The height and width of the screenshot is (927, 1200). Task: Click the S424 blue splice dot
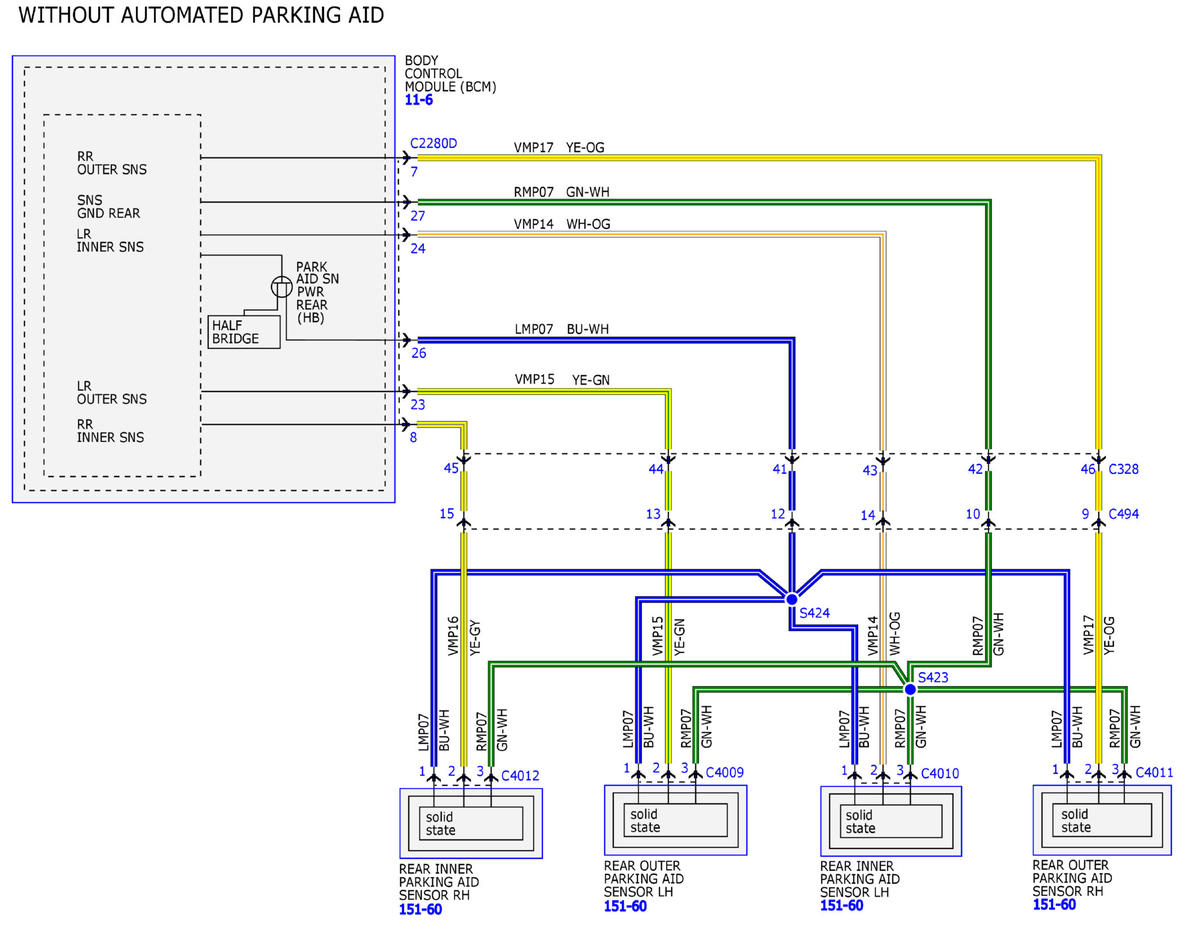(x=792, y=598)
